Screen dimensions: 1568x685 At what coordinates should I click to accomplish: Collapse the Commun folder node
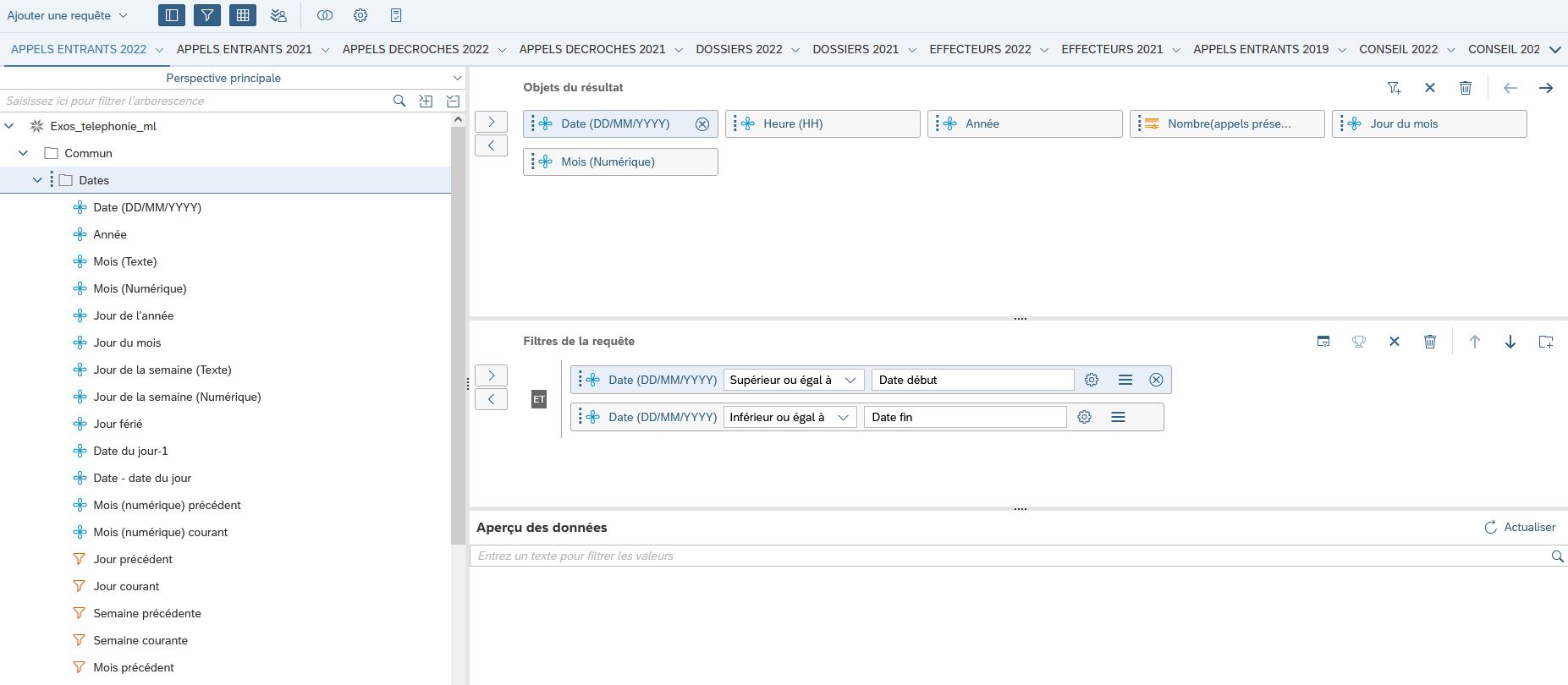24,153
